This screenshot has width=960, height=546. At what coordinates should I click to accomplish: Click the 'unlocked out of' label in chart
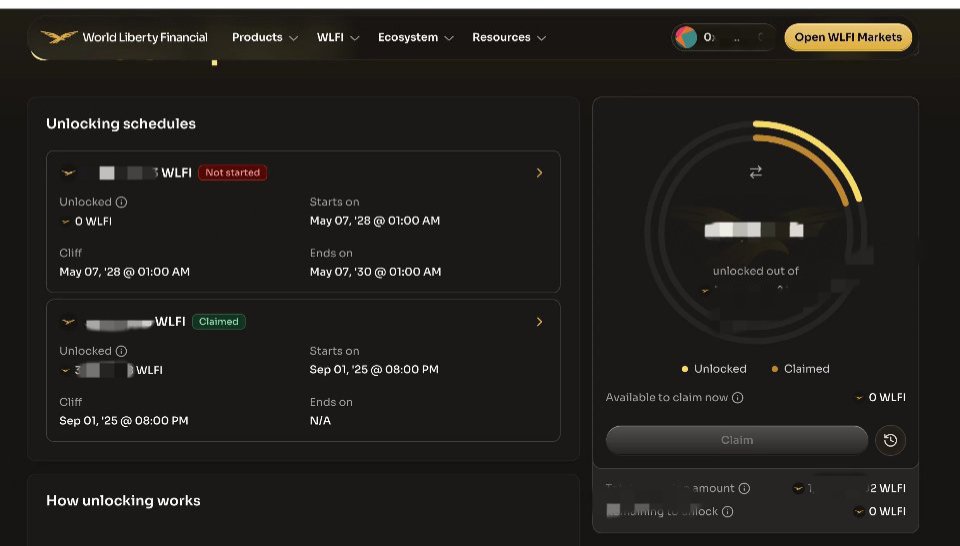point(756,271)
